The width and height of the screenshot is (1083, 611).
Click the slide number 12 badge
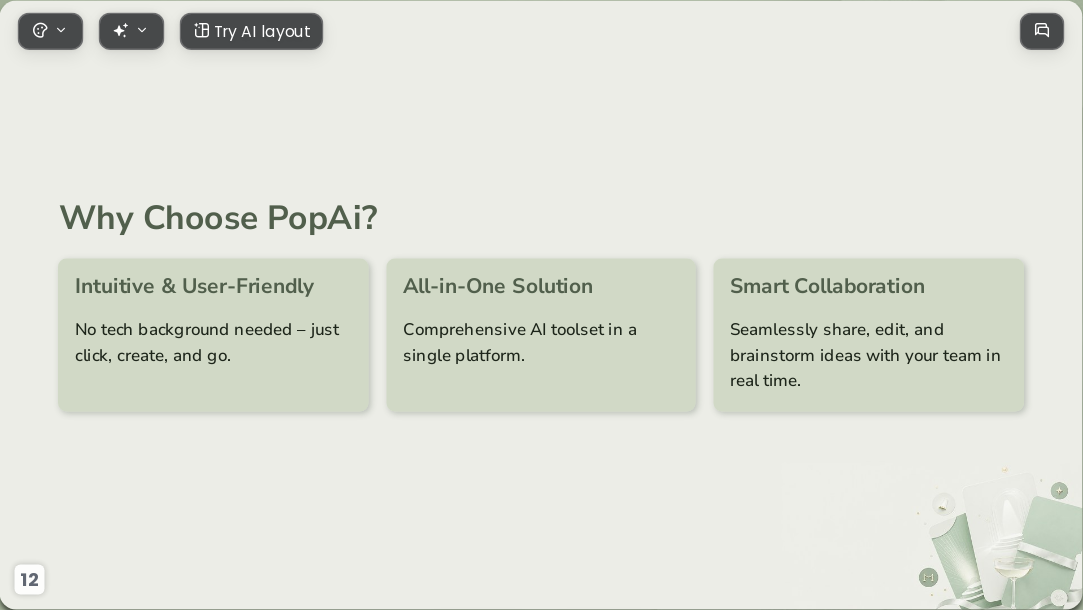[29, 579]
